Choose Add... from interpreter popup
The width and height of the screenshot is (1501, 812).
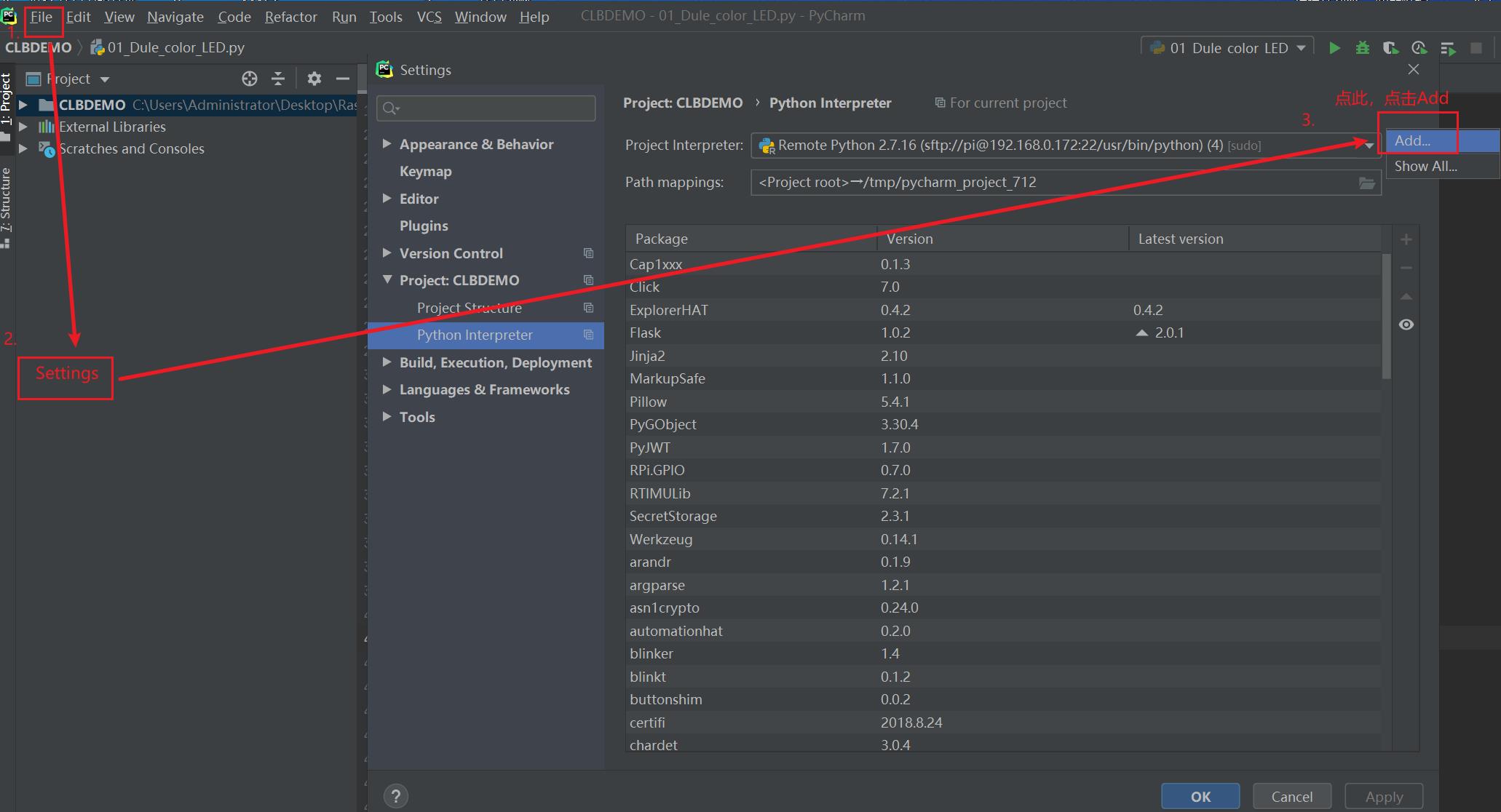(1442, 141)
